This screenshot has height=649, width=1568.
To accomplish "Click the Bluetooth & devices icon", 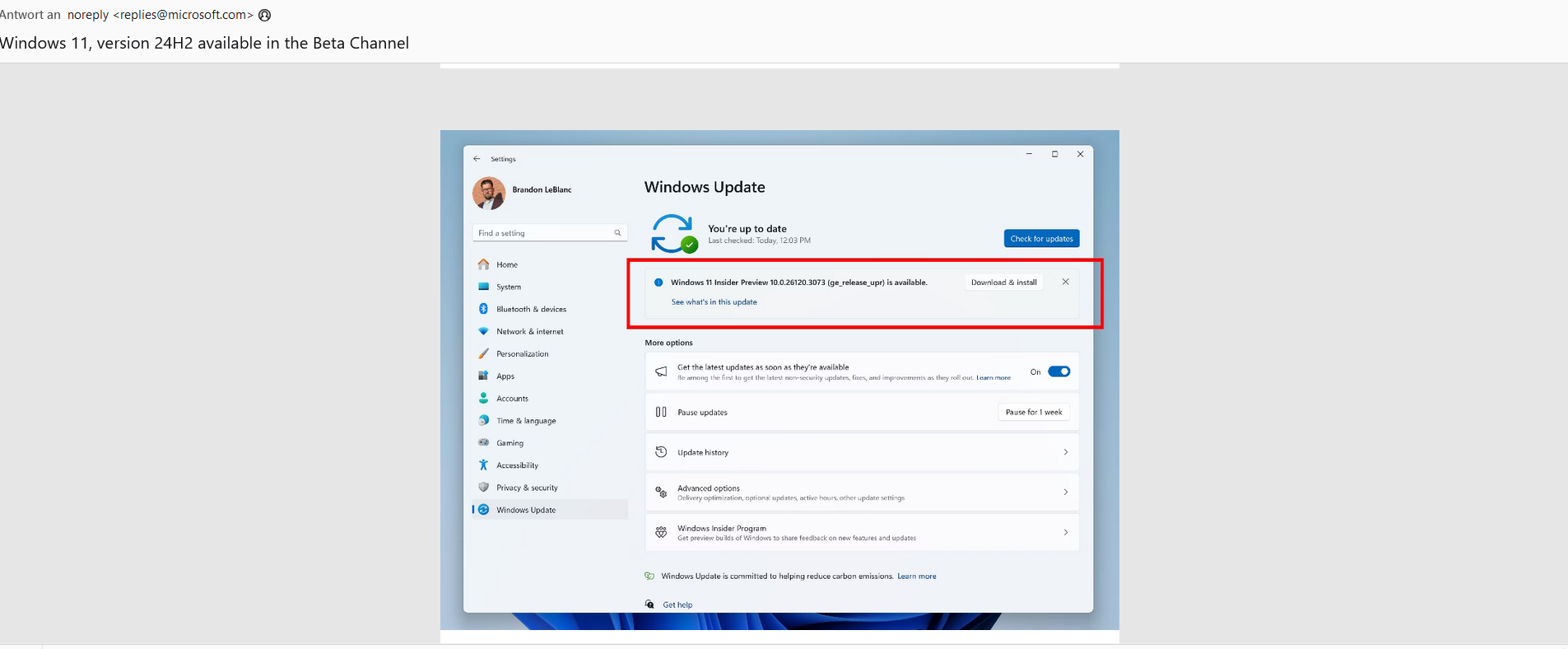I will (483, 309).
